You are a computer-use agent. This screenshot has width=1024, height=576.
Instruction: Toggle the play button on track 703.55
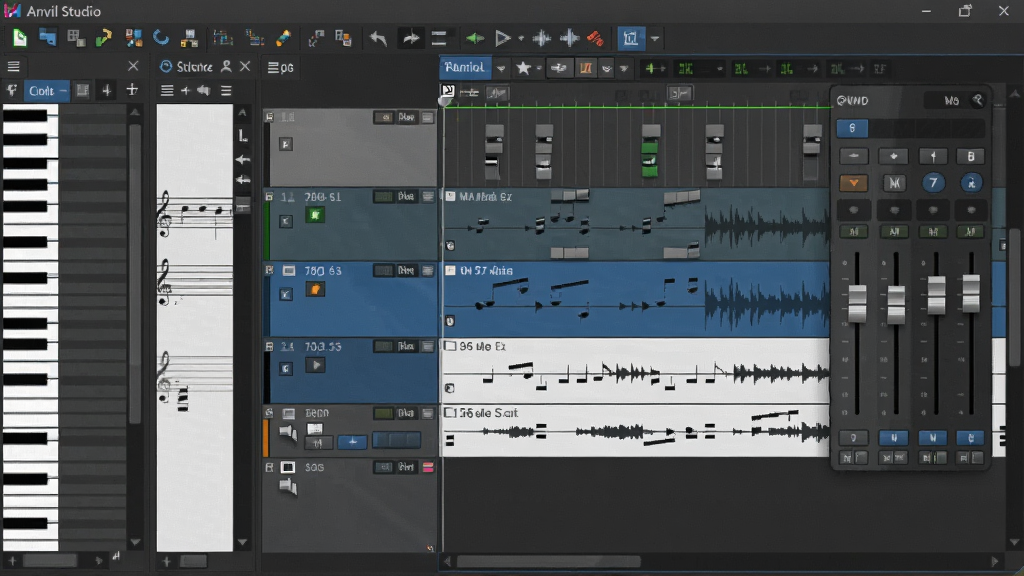point(315,365)
